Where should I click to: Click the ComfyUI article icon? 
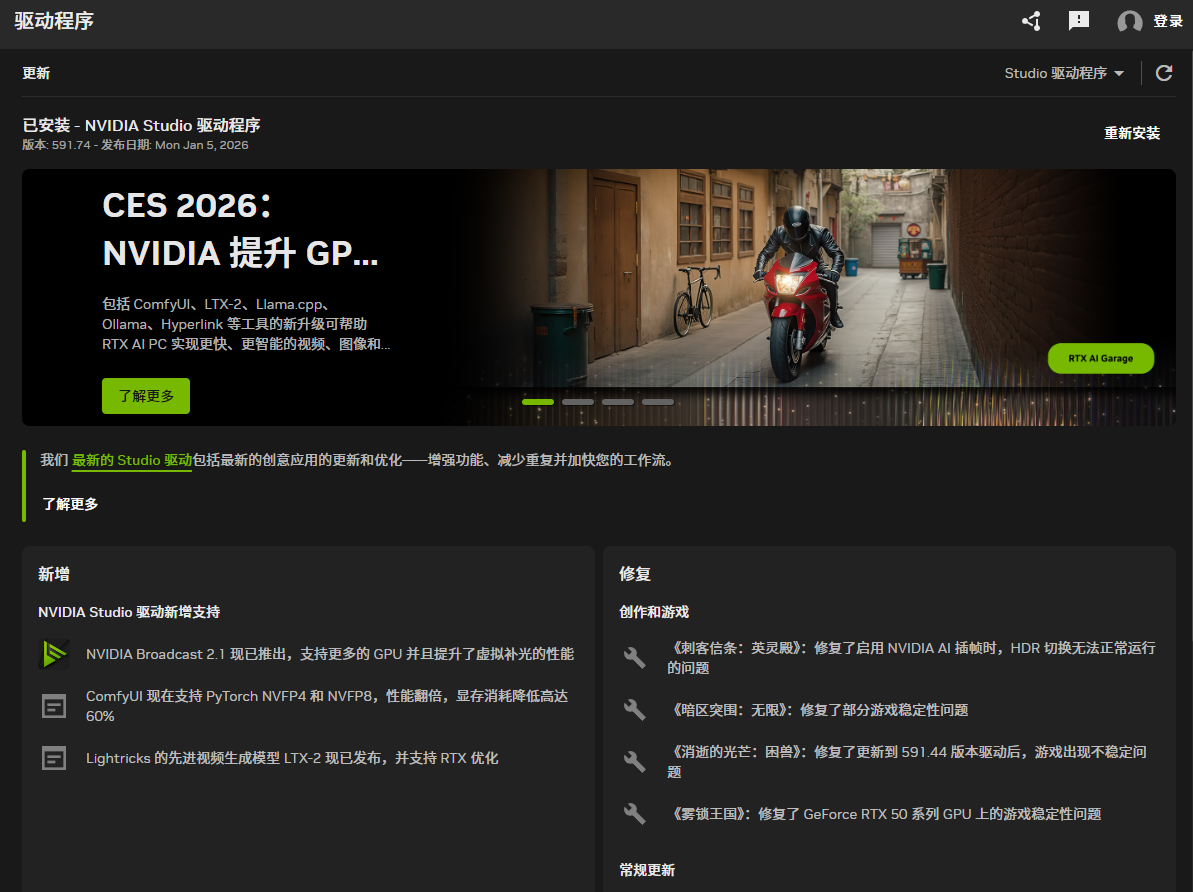(54, 706)
